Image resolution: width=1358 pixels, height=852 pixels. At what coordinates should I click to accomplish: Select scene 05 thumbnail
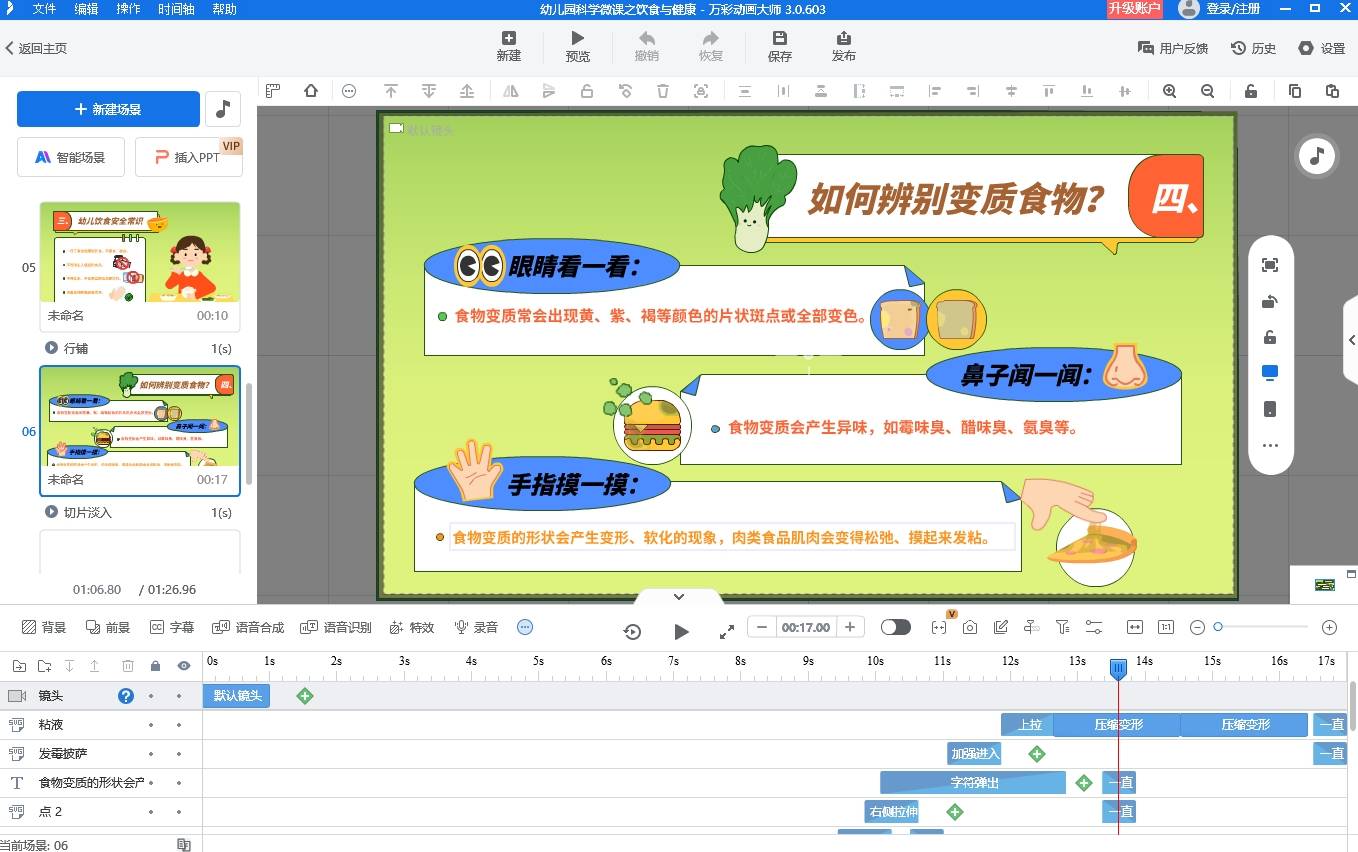[140, 252]
